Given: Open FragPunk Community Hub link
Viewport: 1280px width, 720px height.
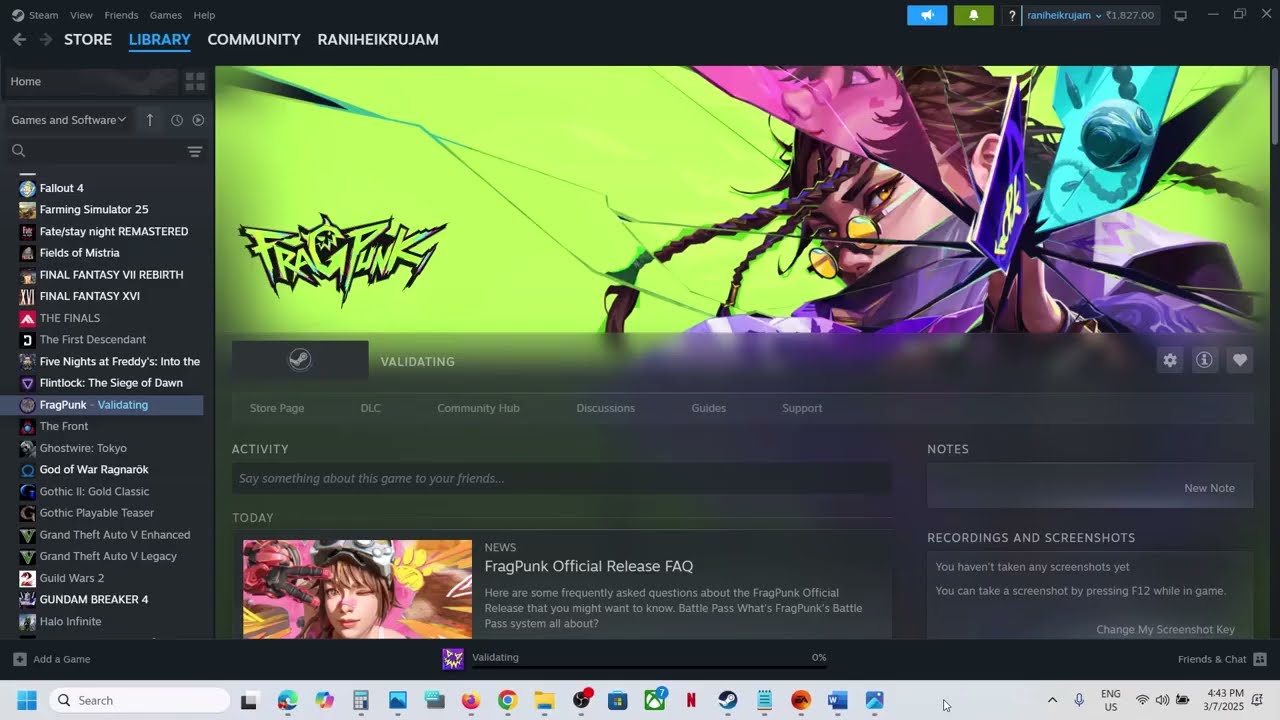Looking at the screenshot, I should click(478, 408).
